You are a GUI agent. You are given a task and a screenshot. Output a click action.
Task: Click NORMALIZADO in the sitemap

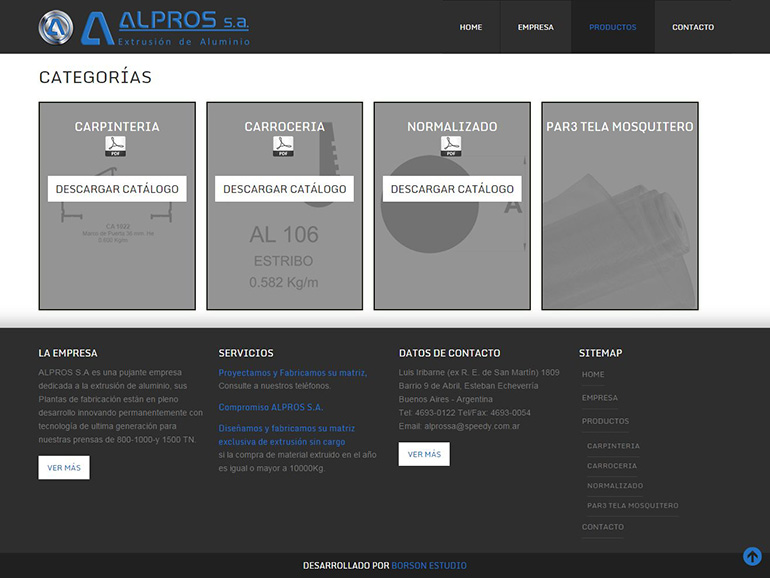615,485
